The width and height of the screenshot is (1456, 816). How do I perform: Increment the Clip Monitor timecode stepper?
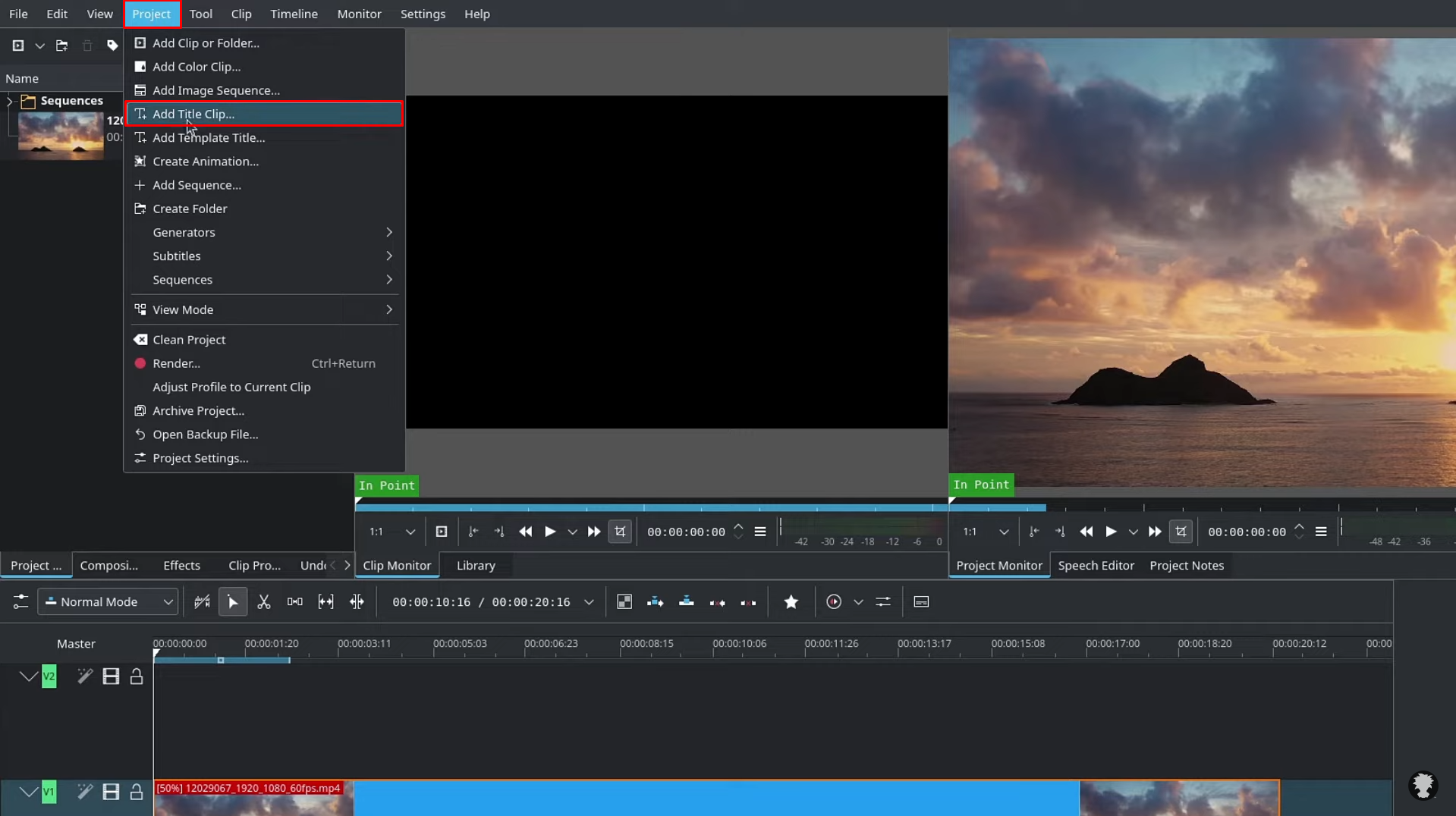point(739,527)
